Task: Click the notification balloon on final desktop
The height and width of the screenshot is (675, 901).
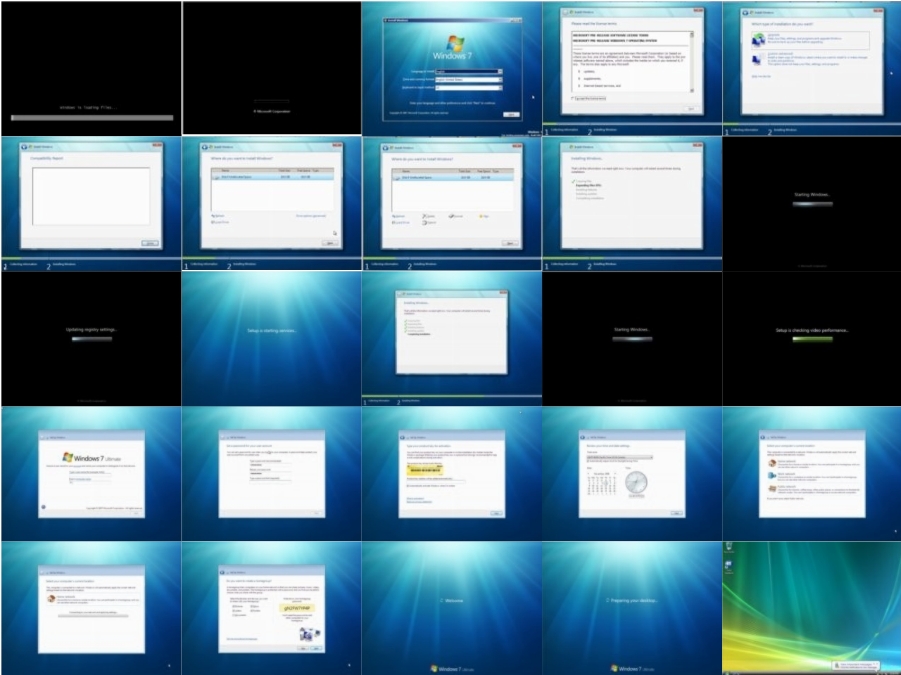Action: point(854,665)
